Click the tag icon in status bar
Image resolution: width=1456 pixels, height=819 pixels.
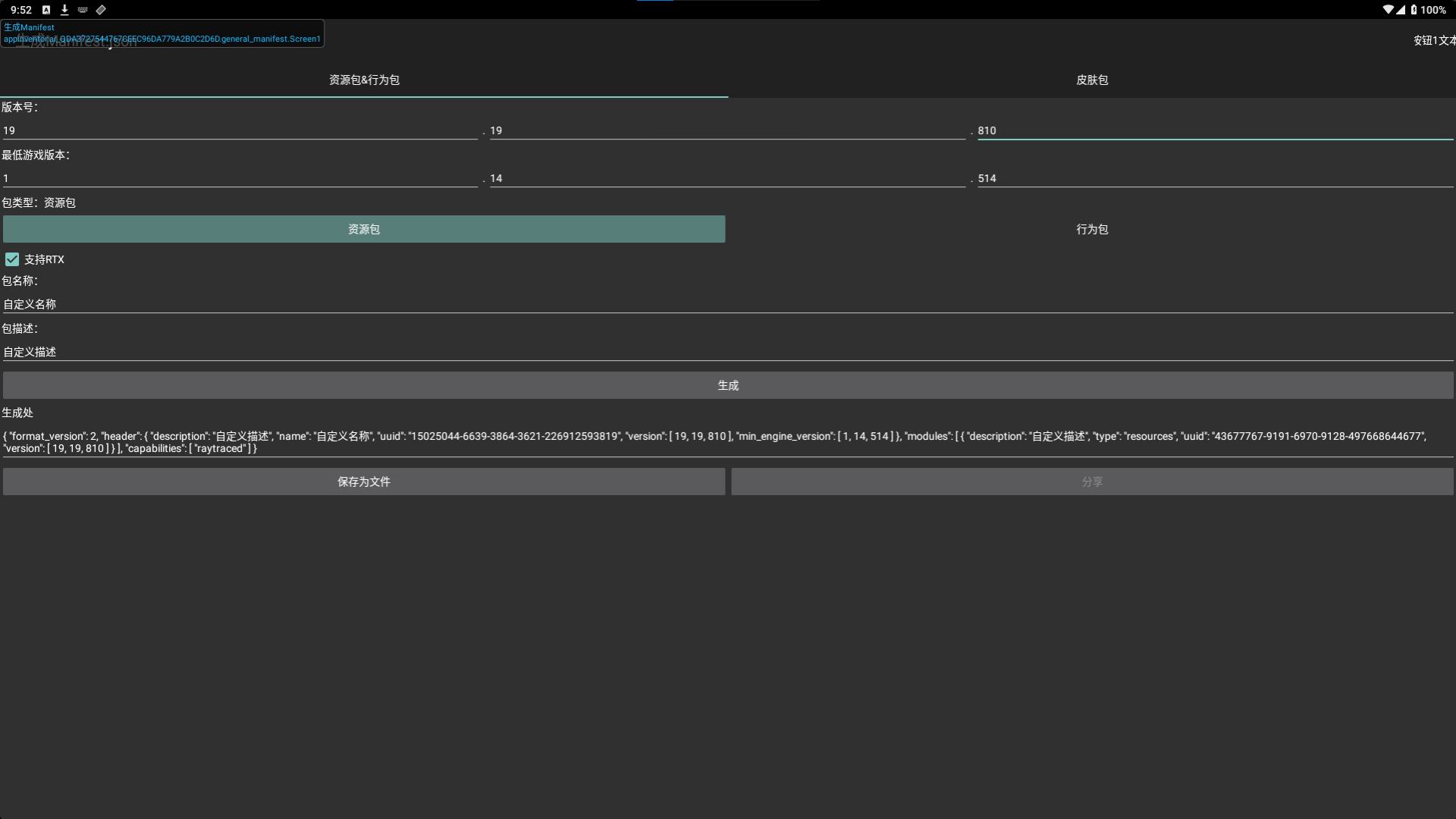click(101, 10)
